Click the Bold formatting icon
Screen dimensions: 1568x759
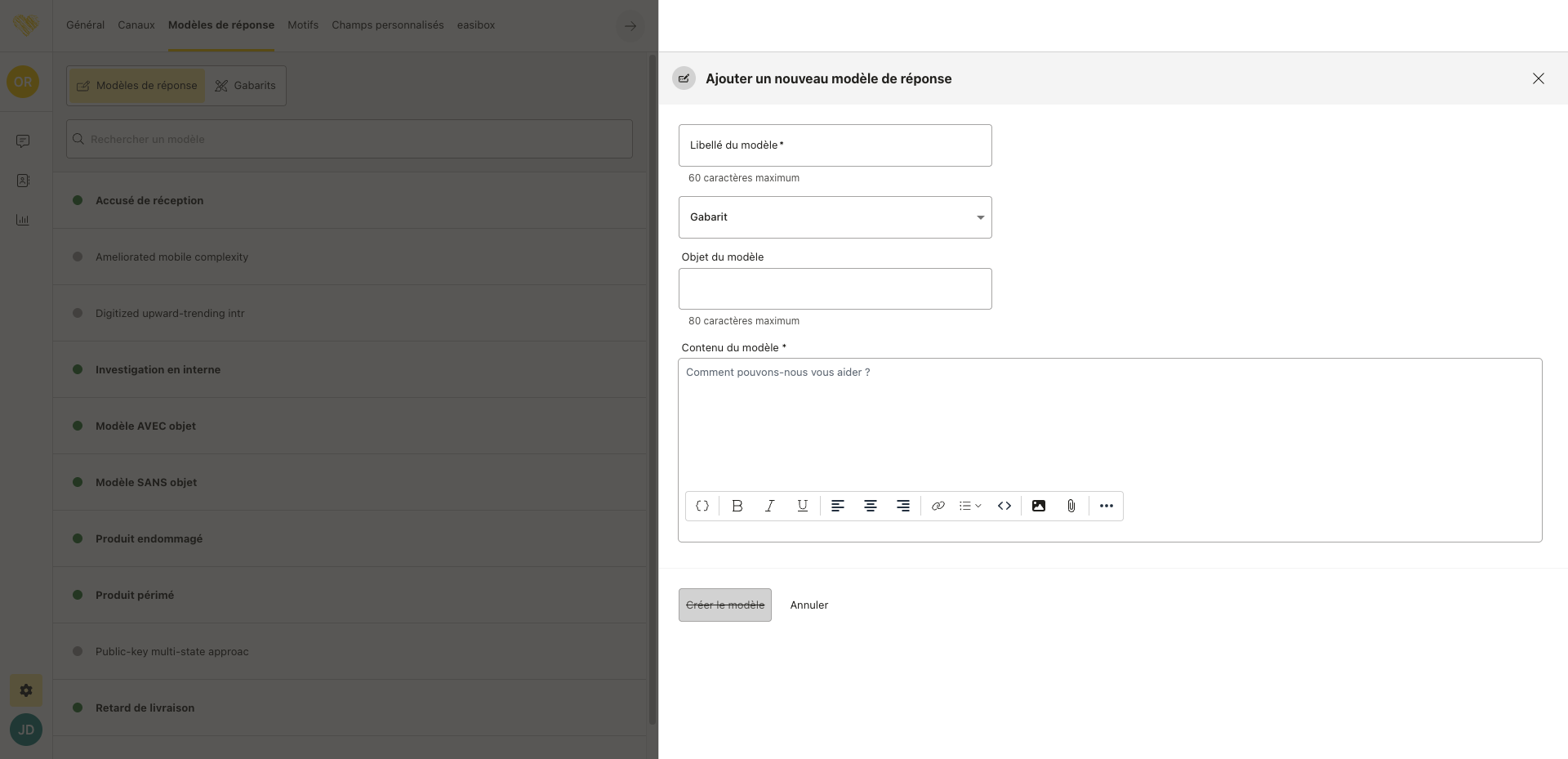[x=737, y=506]
